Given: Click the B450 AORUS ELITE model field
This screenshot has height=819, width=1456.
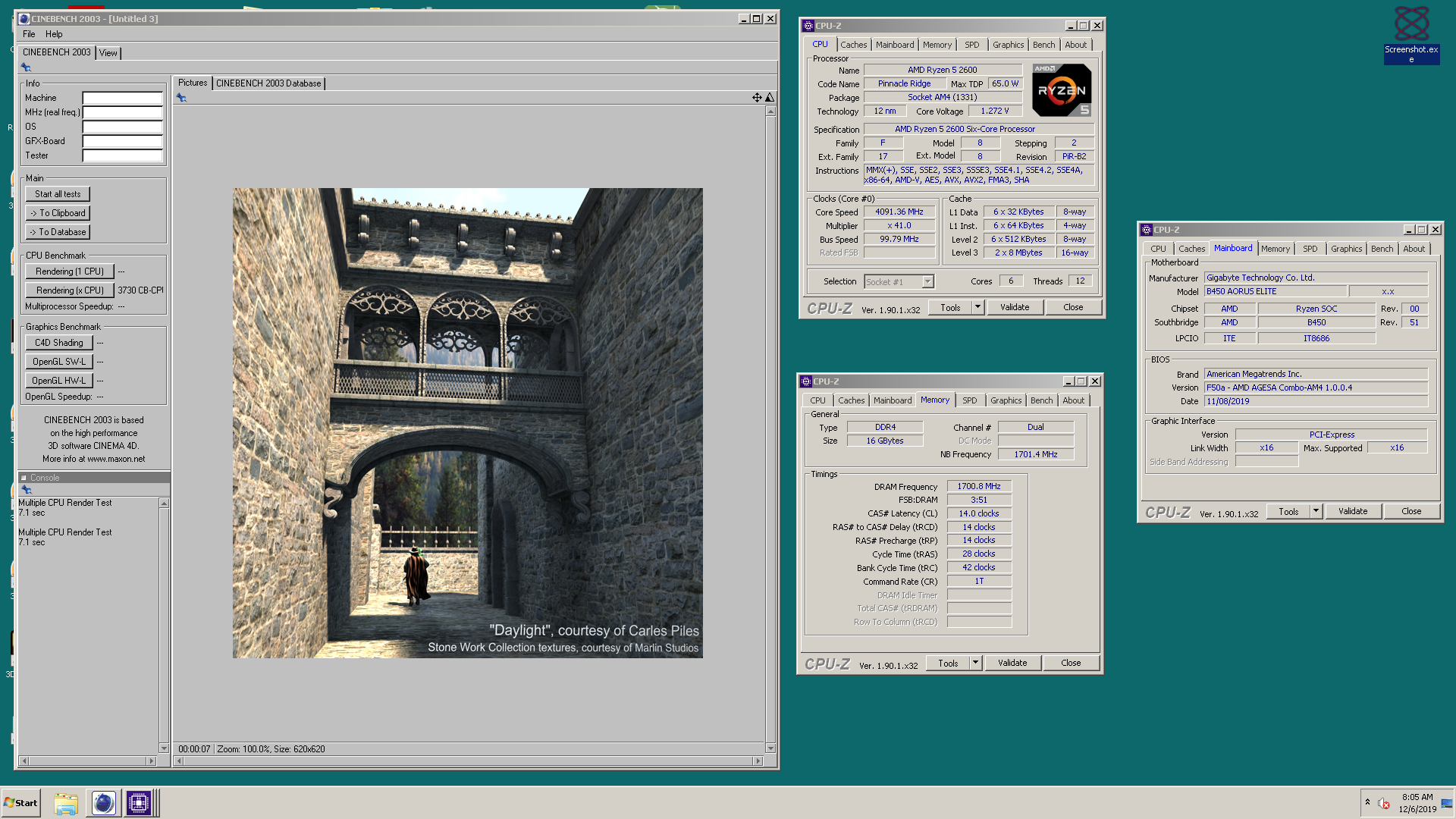Looking at the screenshot, I should pyautogui.click(x=1276, y=291).
